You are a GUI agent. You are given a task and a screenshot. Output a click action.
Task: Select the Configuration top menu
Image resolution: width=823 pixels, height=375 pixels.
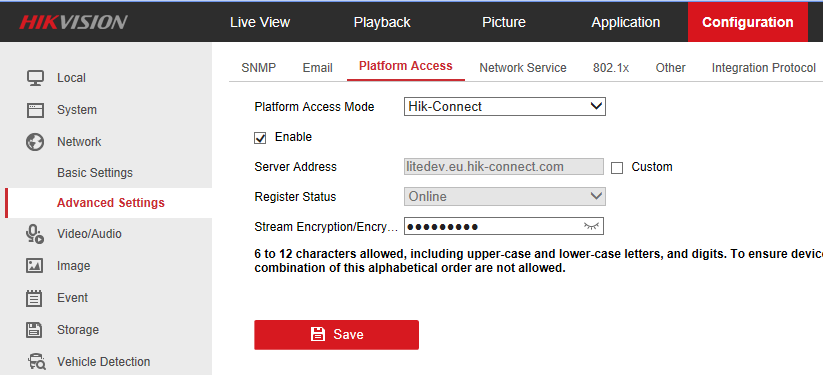pyautogui.click(x=748, y=22)
